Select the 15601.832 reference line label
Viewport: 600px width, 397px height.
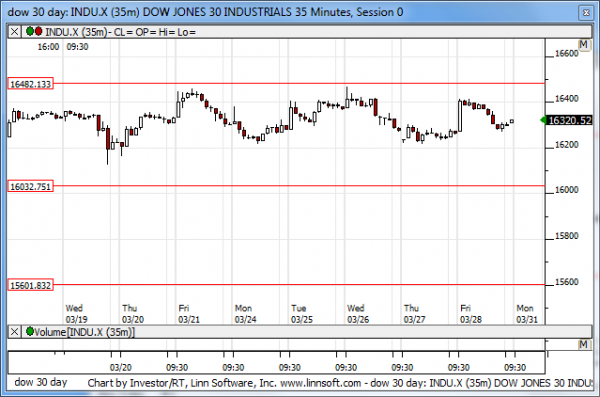pos(31,285)
